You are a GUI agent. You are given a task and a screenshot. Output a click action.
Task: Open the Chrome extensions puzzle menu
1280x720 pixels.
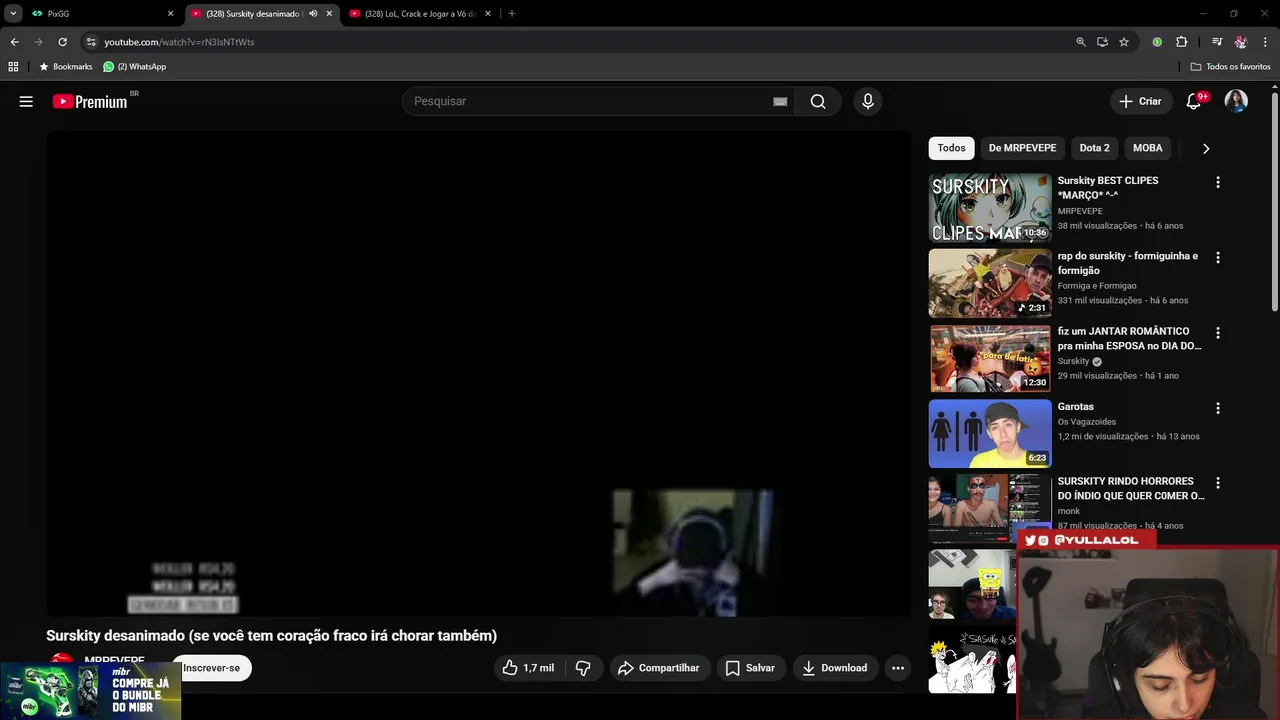click(1182, 42)
